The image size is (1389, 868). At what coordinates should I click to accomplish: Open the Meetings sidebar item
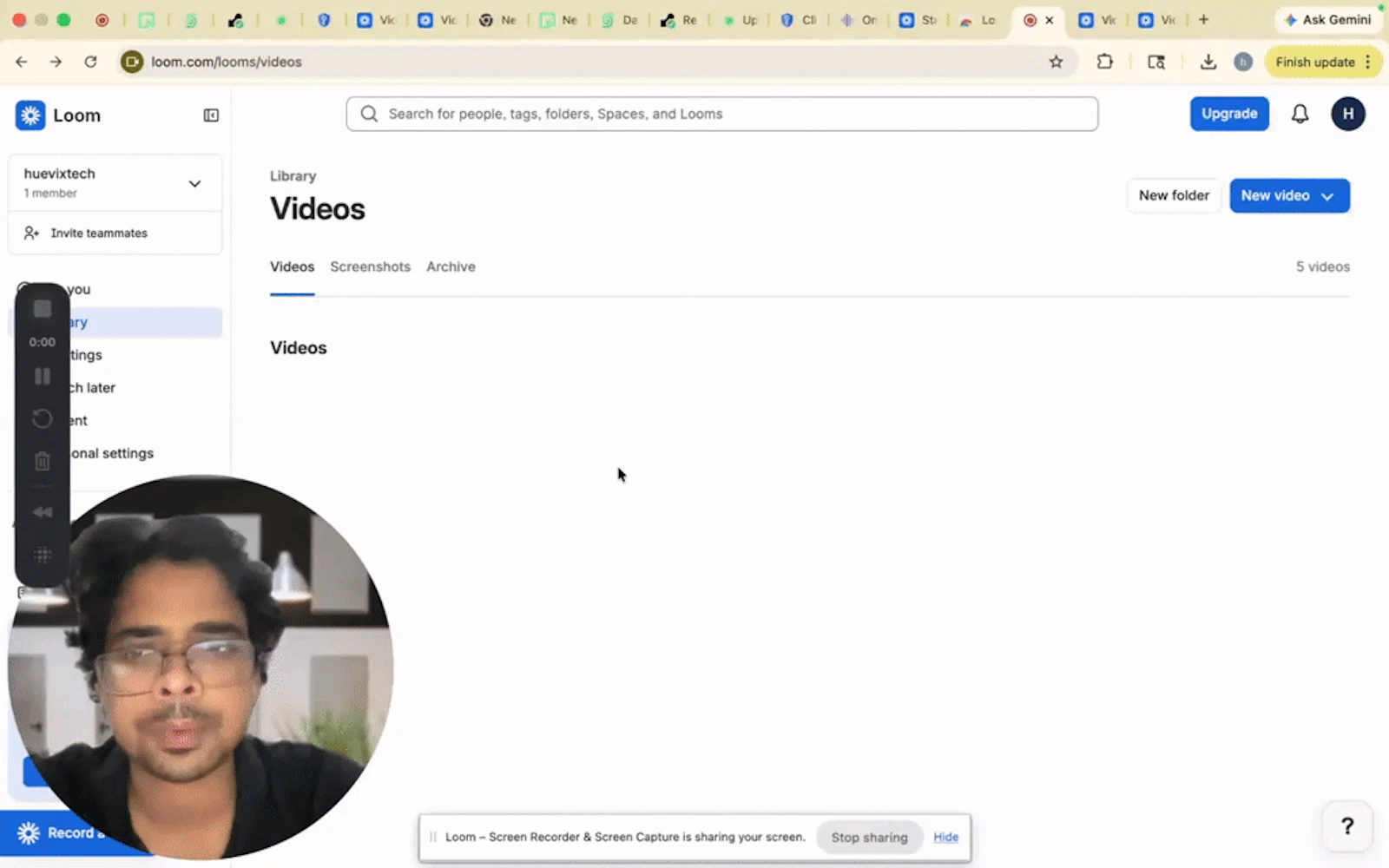[115, 355]
